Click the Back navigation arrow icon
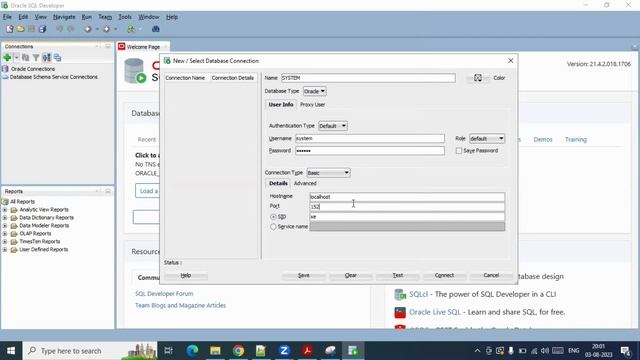The height and width of the screenshot is (360, 640). pyautogui.click(x=88, y=29)
